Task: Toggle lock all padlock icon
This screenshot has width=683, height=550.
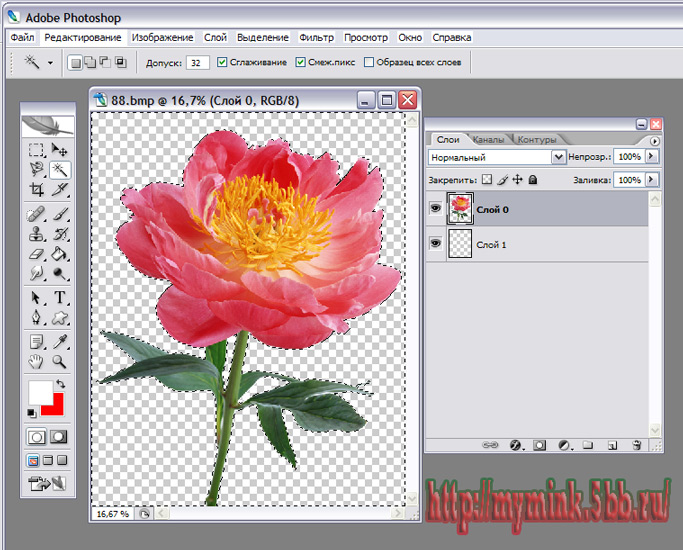Action: click(x=532, y=179)
